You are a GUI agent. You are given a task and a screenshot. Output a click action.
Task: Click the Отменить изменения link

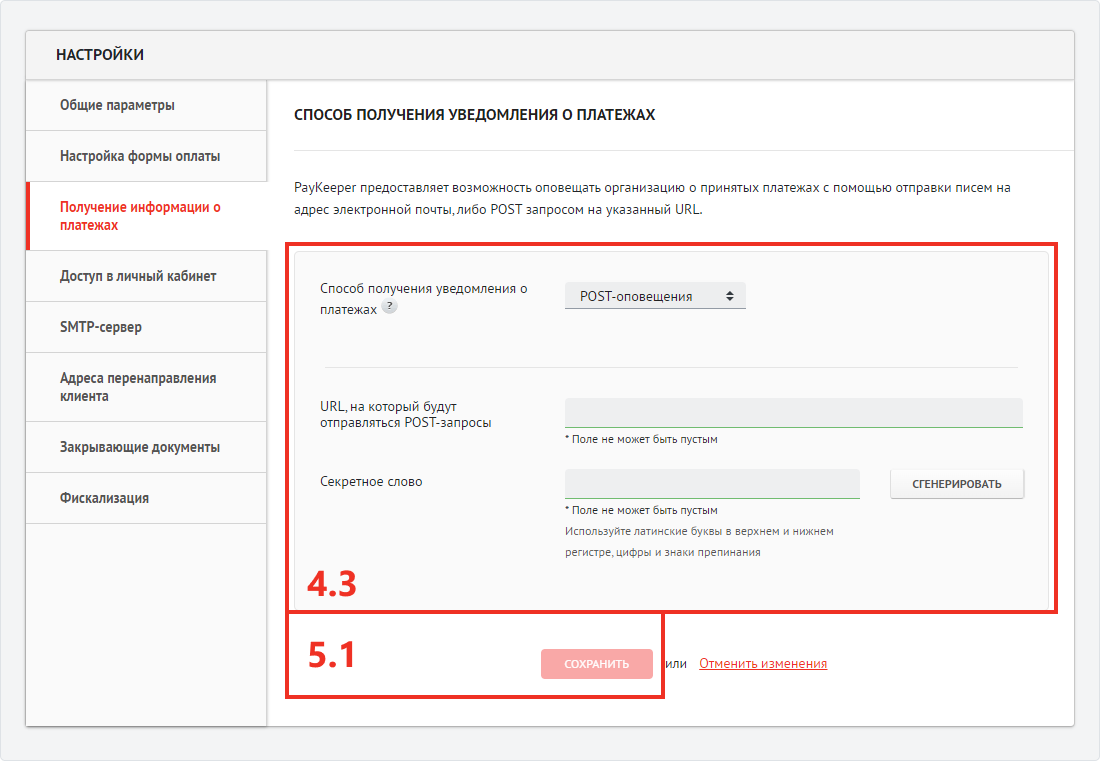coord(763,664)
